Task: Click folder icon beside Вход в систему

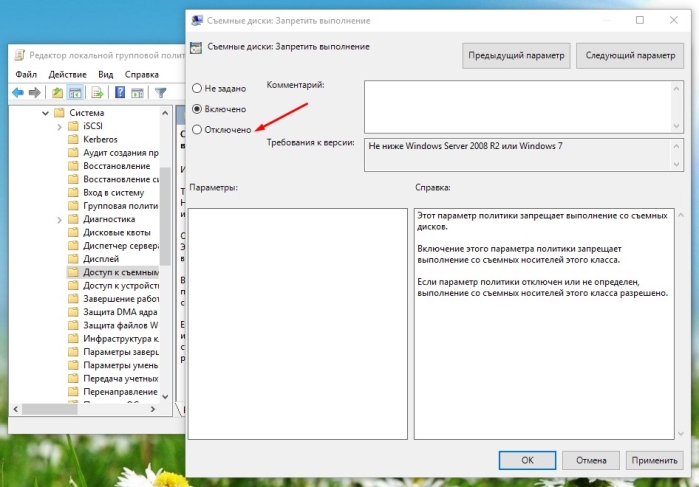Action: pos(73,192)
